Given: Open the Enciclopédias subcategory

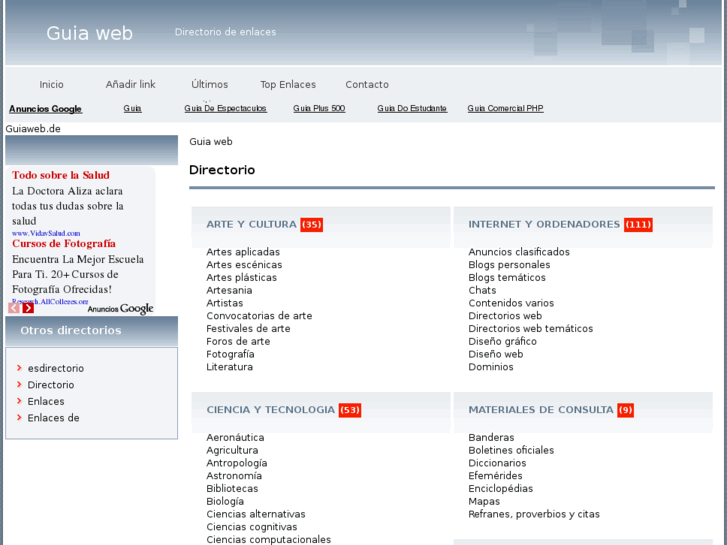Looking at the screenshot, I should coord(500,488).
